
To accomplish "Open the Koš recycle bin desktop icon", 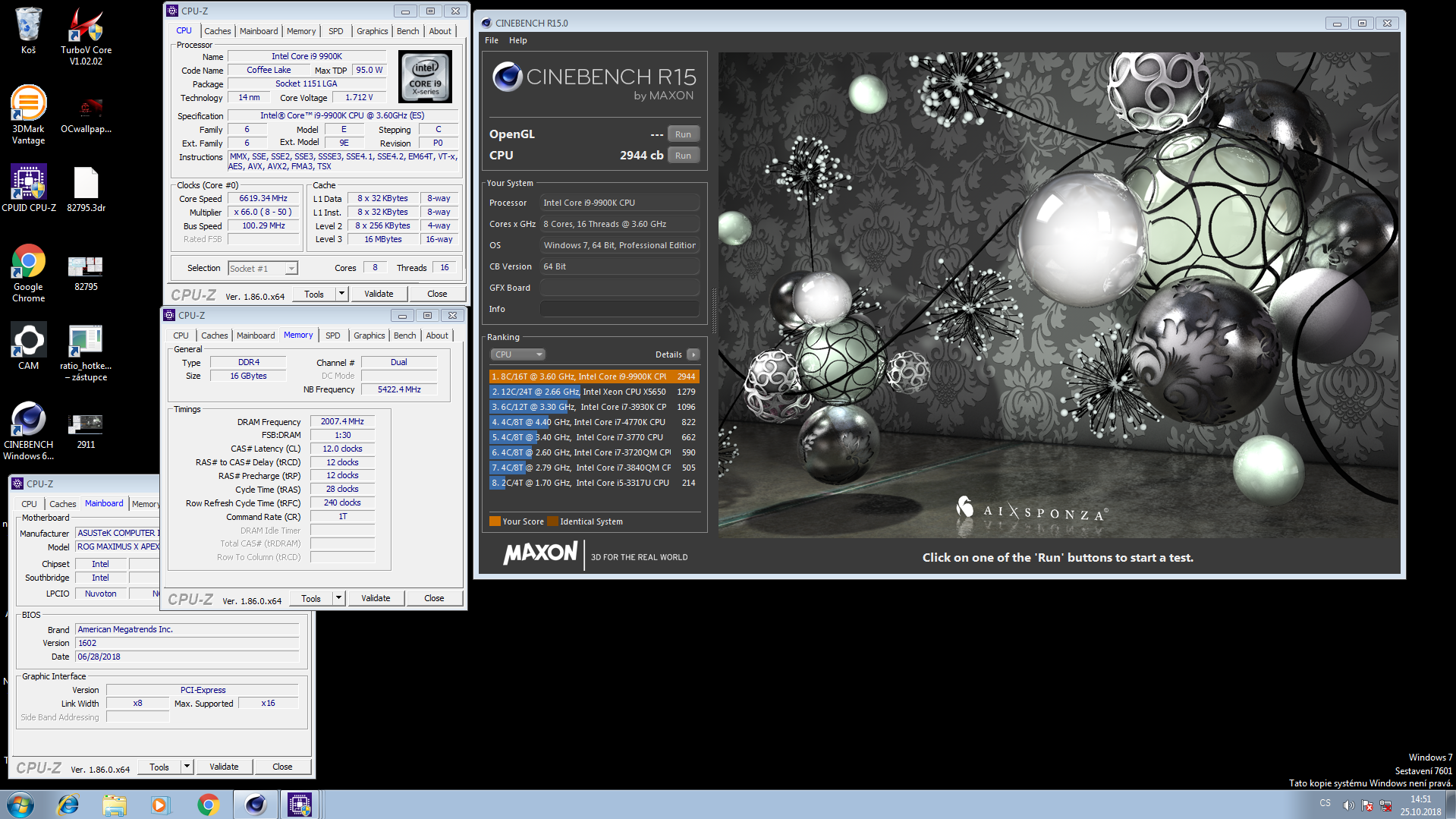I will click(x=28, y=30).
